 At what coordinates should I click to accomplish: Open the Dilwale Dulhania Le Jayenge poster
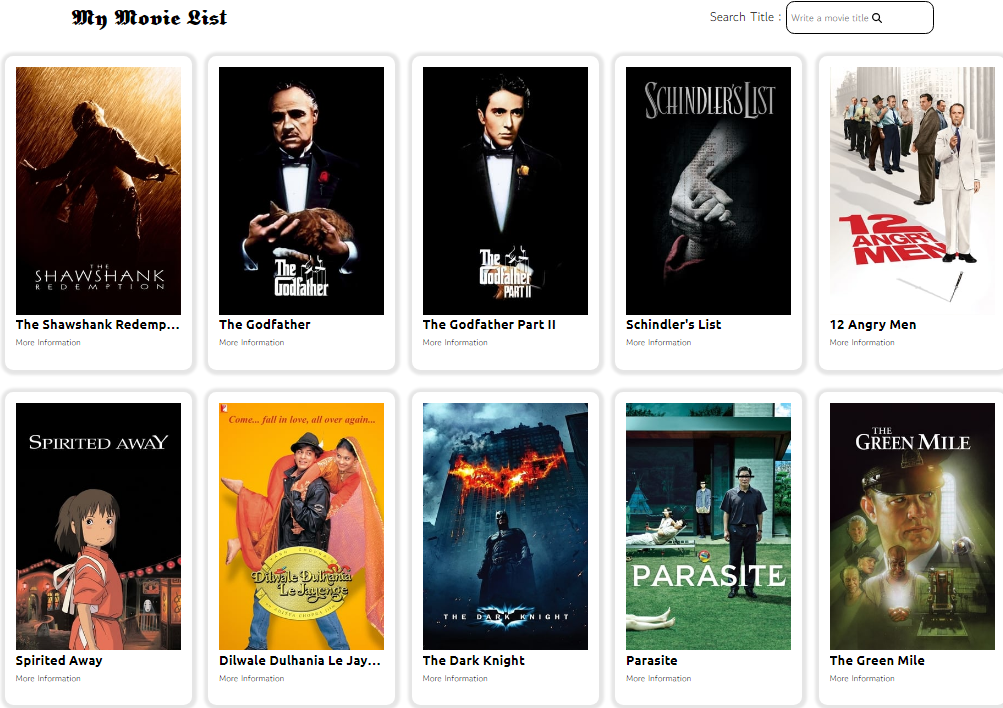[301, 526]
